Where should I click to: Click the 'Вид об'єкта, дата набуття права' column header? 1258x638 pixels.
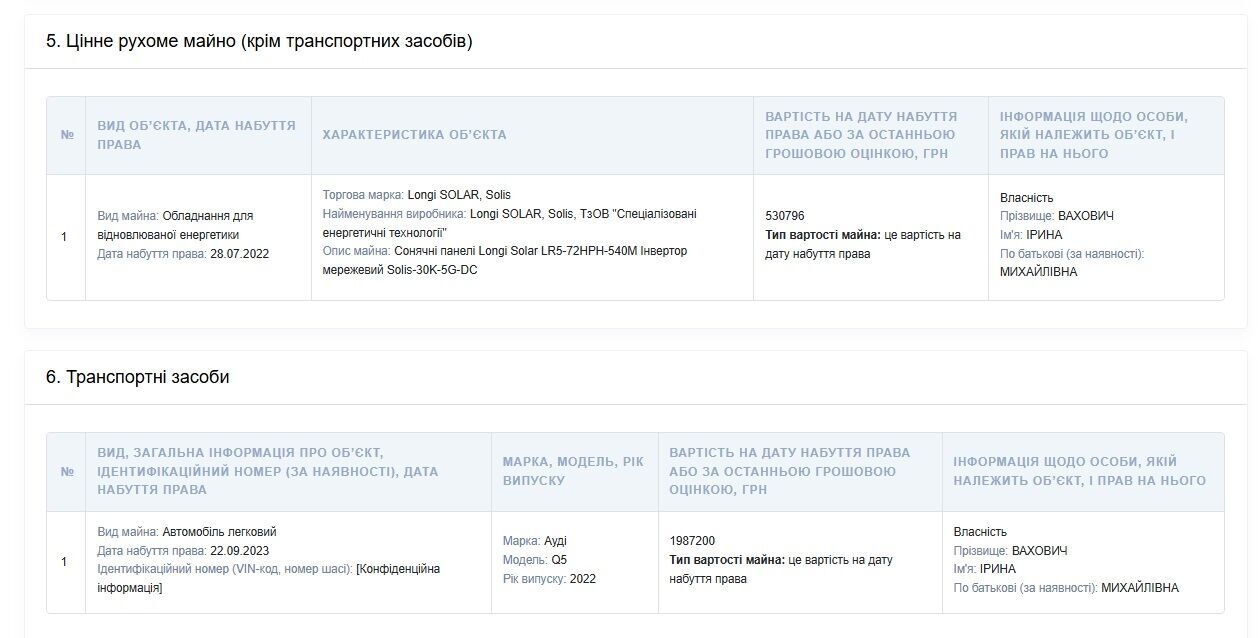pos(197,135)
